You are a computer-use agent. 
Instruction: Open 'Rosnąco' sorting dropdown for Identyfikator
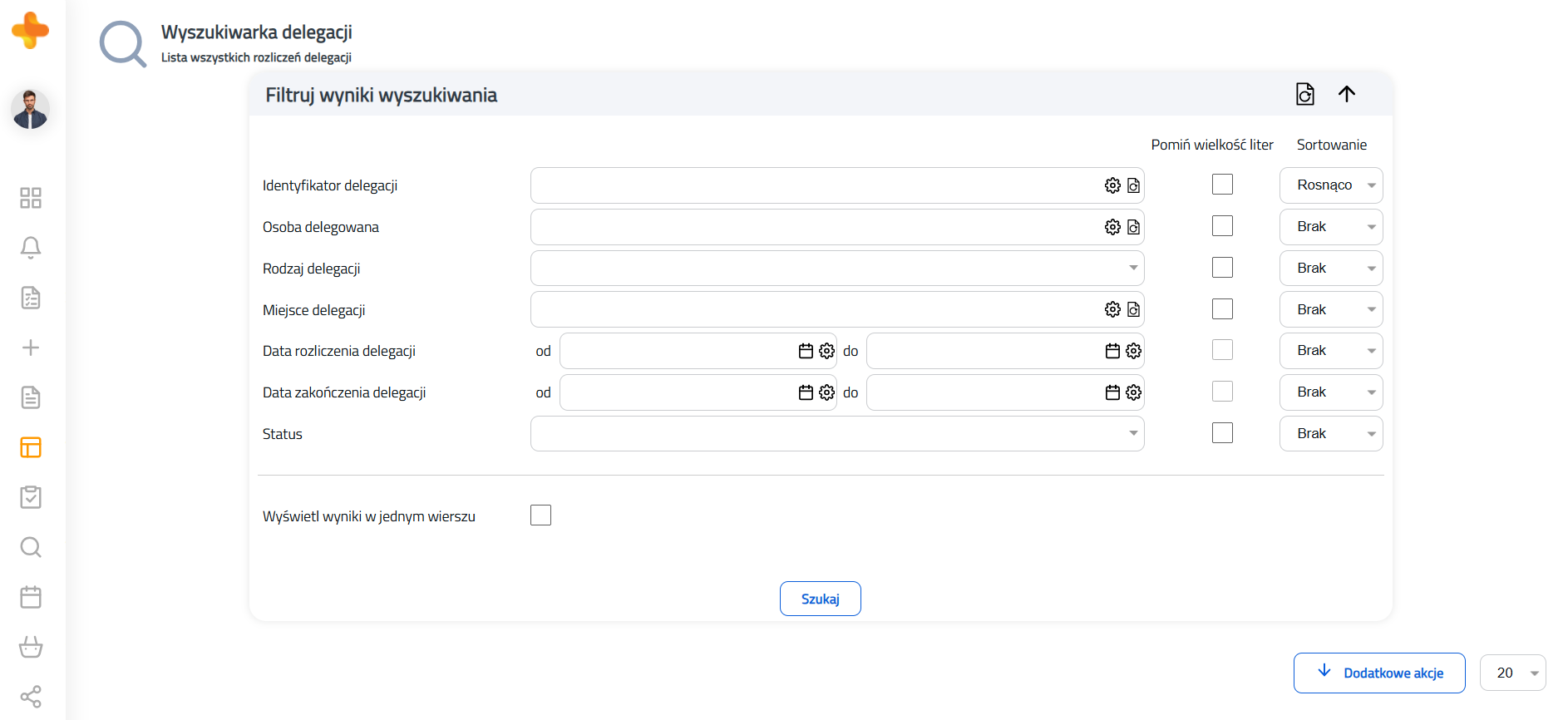[x=1330, y=185]
